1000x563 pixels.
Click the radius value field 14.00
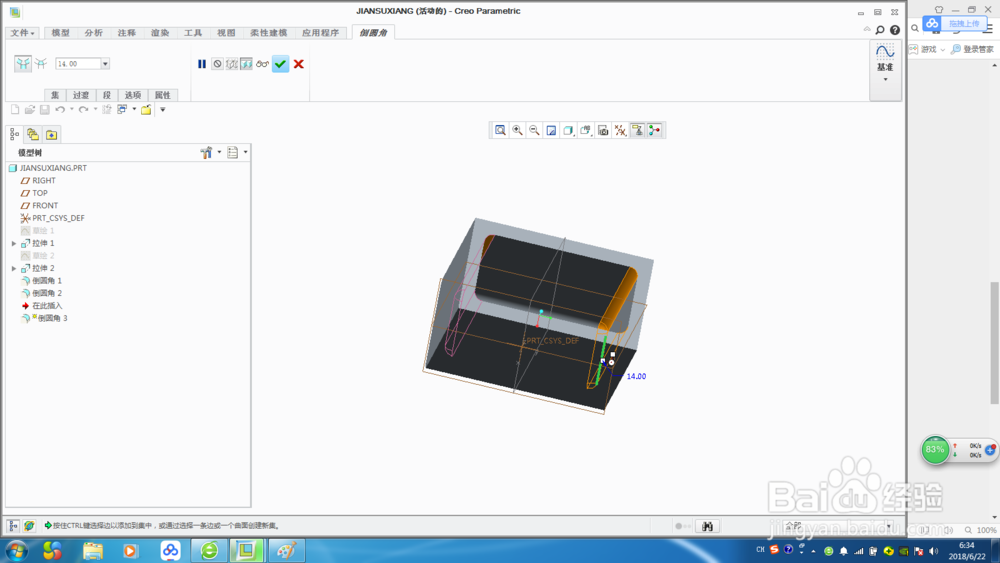[x=78, y=64]
